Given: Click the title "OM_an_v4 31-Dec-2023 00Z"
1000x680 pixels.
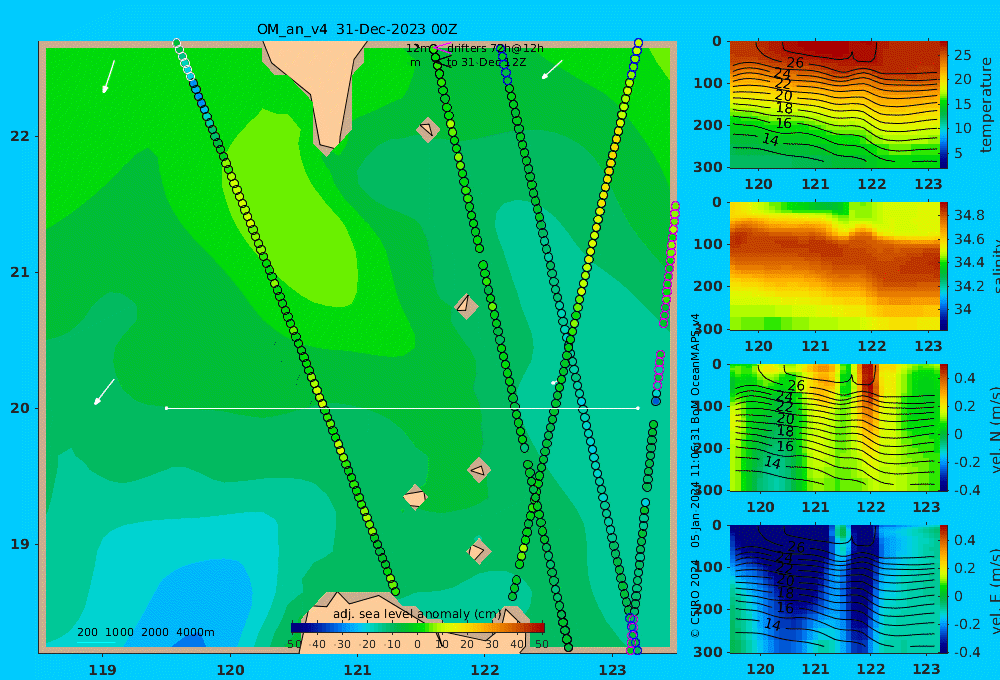Looking at the screenshot, I should (357, 29).
